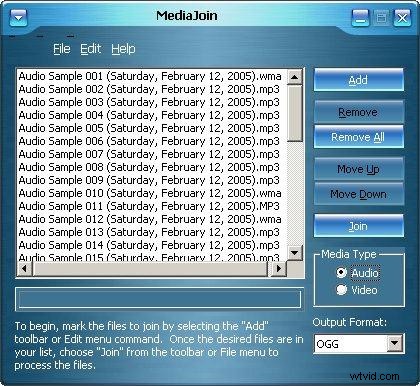Select Audio Sample 010 .wma file
The width and height of the screenshot is (420, 386).
150,193
